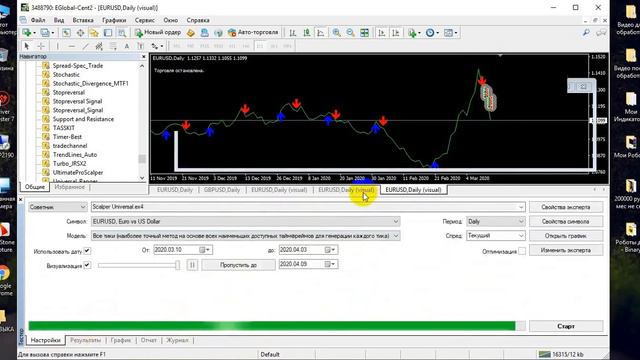Switch to the 'Результаты' tester tab
Viewport: 640px width, 360px height.
point(85,340)
